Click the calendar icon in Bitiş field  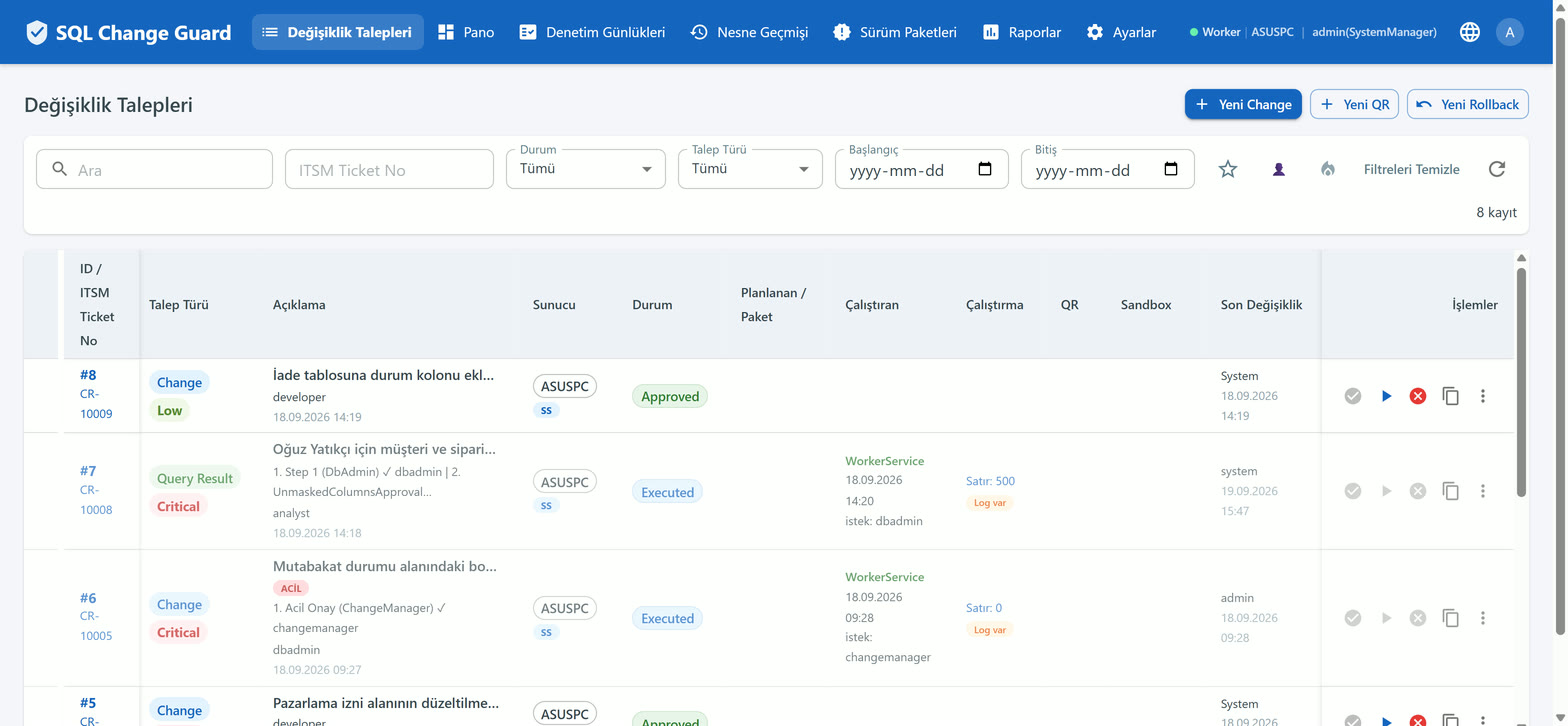tap(1171, 169)
